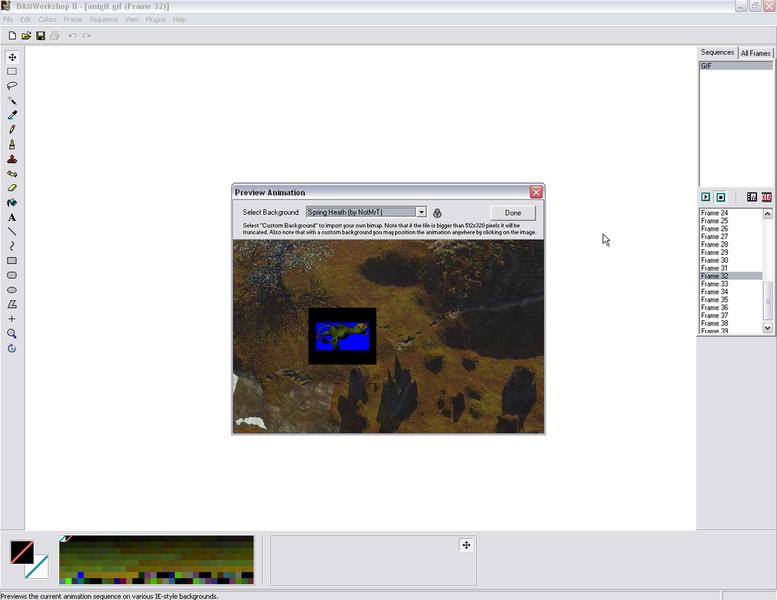The height and width of the screenshot is (600, 777).
Task: Open the Plugins menu
Action: pos(156,19)
